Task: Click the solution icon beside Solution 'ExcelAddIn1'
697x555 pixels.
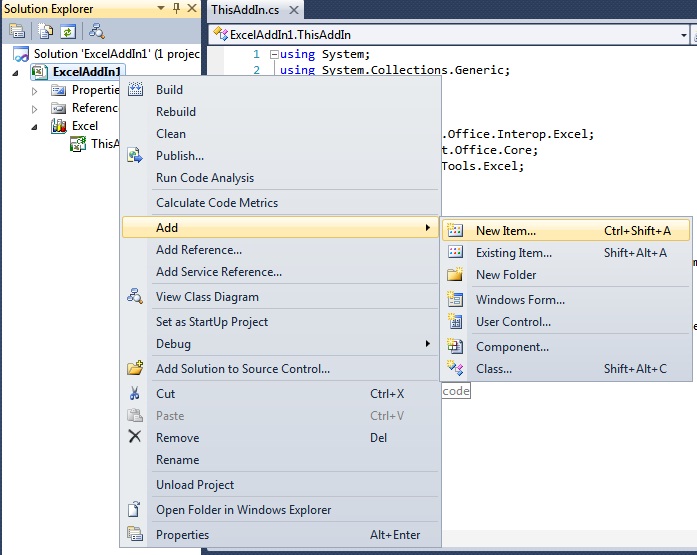Action: click(20, 54)
